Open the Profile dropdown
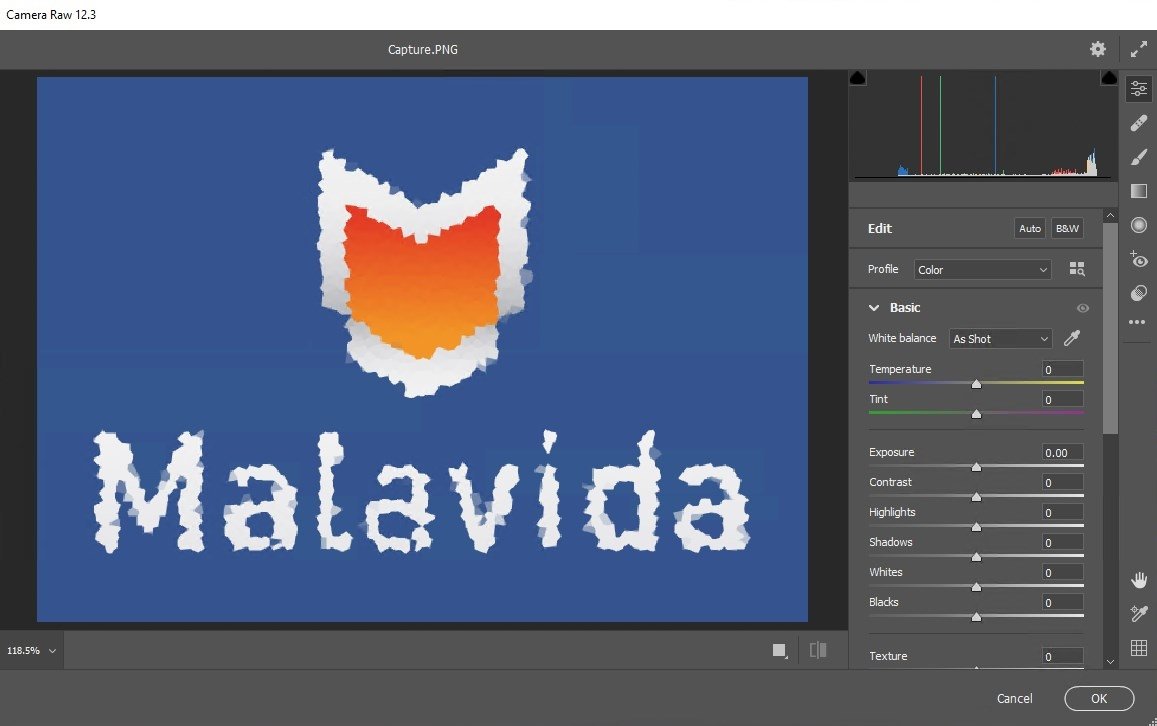The width and height of the screenshot is (1157, 726). coord(982,269)
